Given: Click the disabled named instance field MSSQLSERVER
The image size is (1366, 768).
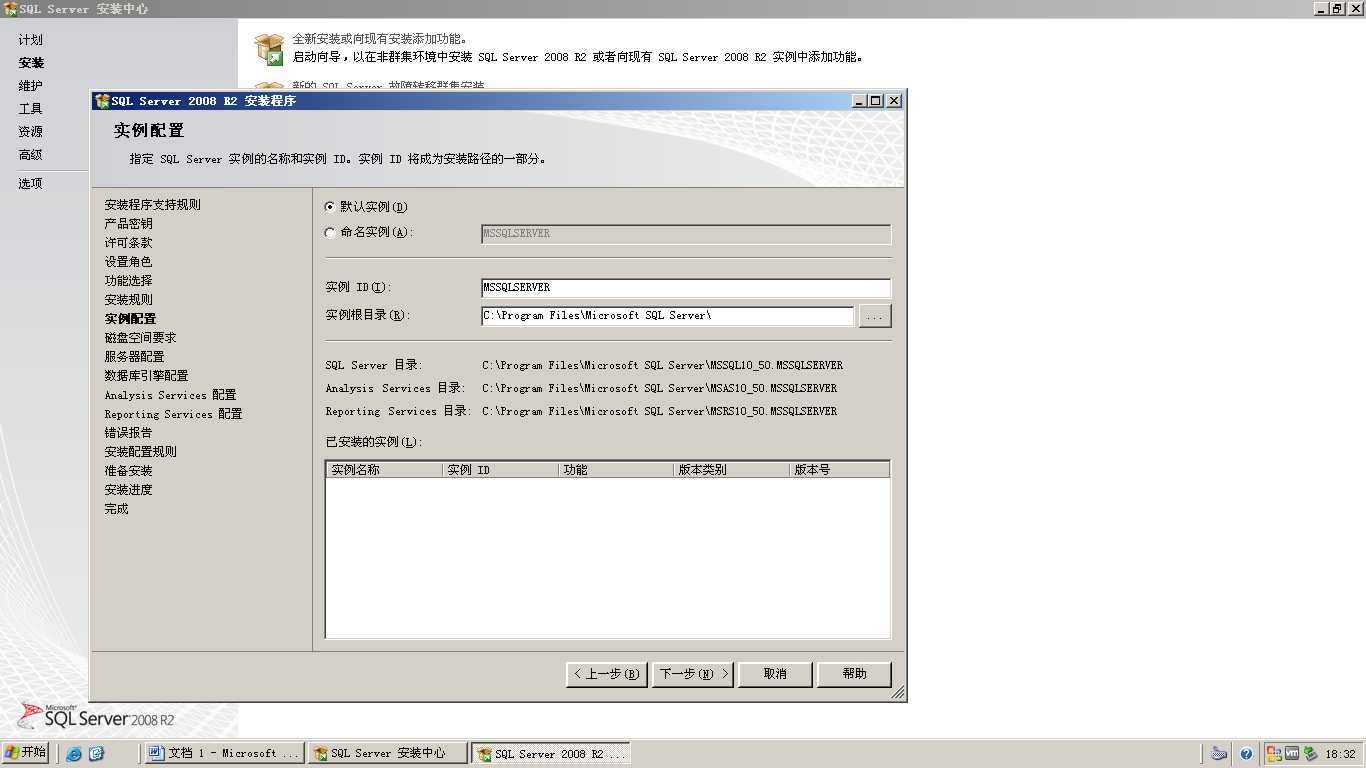Looking at the screenshot, I should tap(686, 234).
